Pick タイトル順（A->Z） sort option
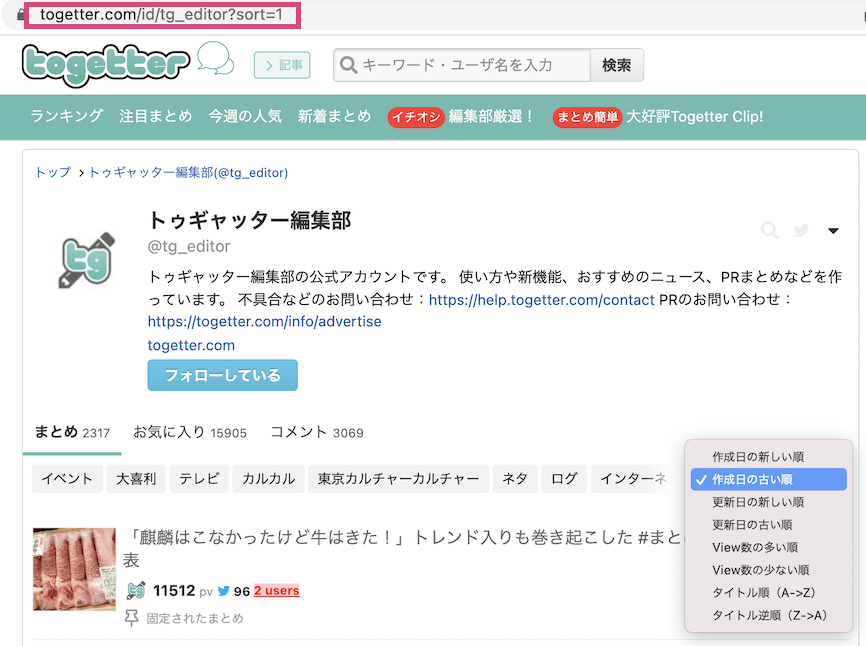This screenshot has height=646, width=866. point(762,593)
